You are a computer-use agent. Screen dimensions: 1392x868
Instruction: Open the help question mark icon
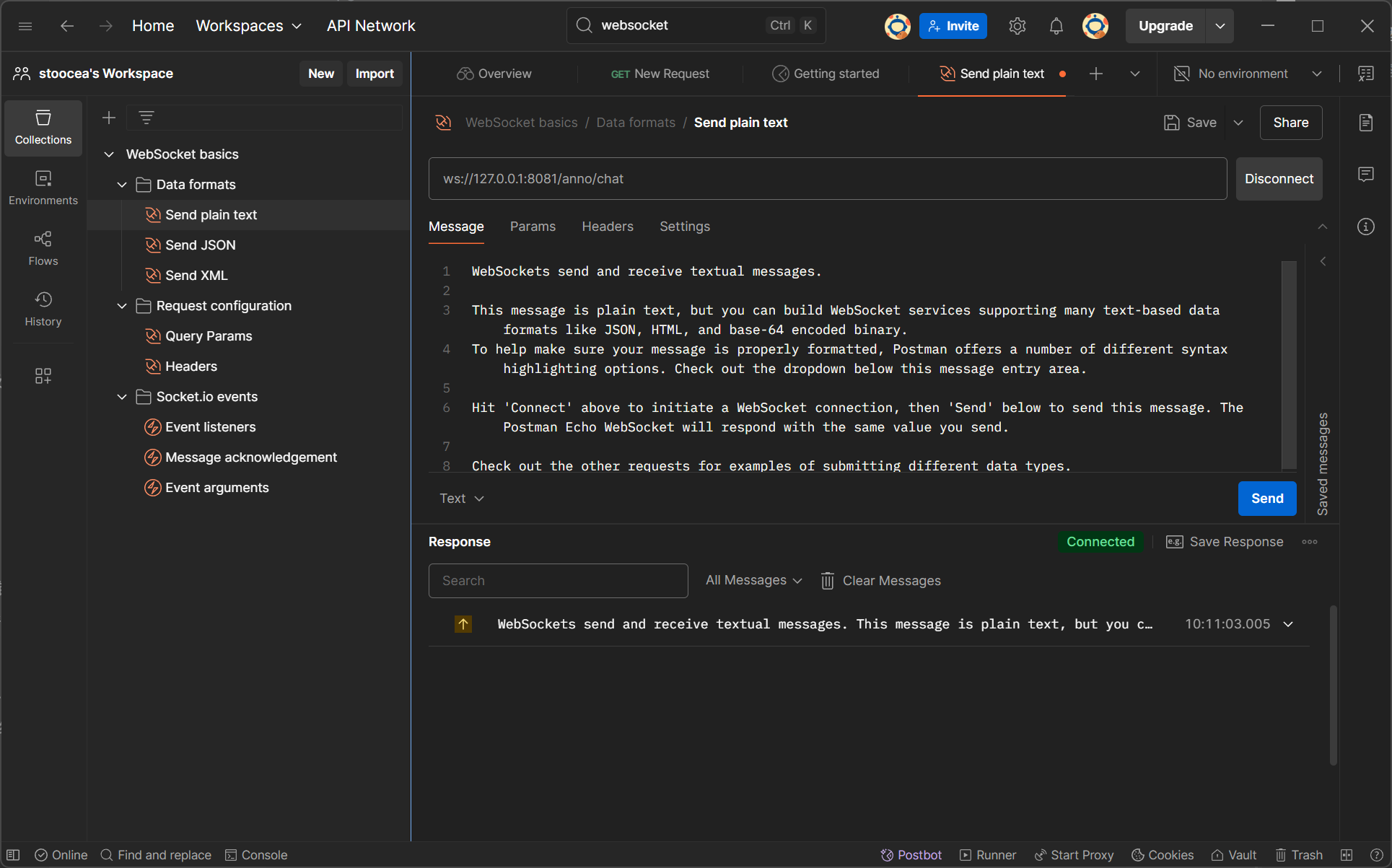tap(1376, 855)
